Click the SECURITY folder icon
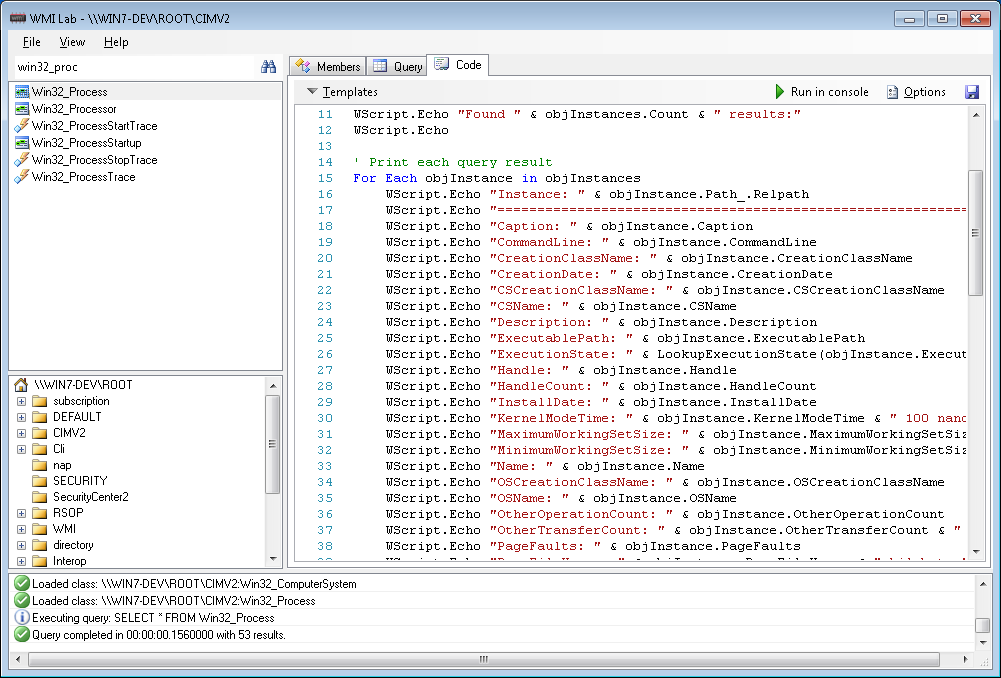This screenshot has height=678, width=1001. 40,481
